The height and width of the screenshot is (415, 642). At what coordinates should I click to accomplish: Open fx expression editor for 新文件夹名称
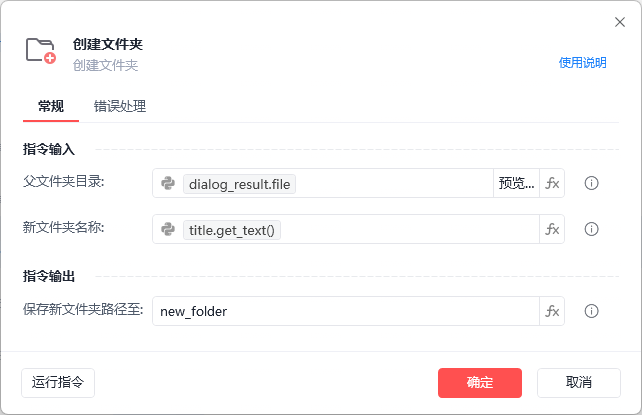click(x=552, y=229)
